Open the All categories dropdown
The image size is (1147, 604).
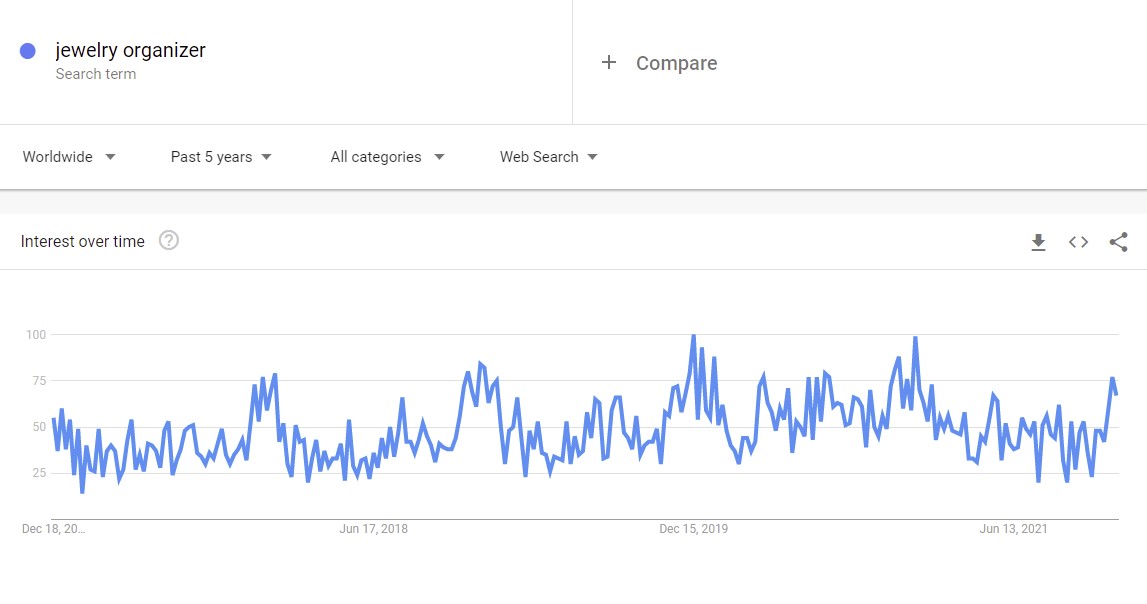click(387, 157)
